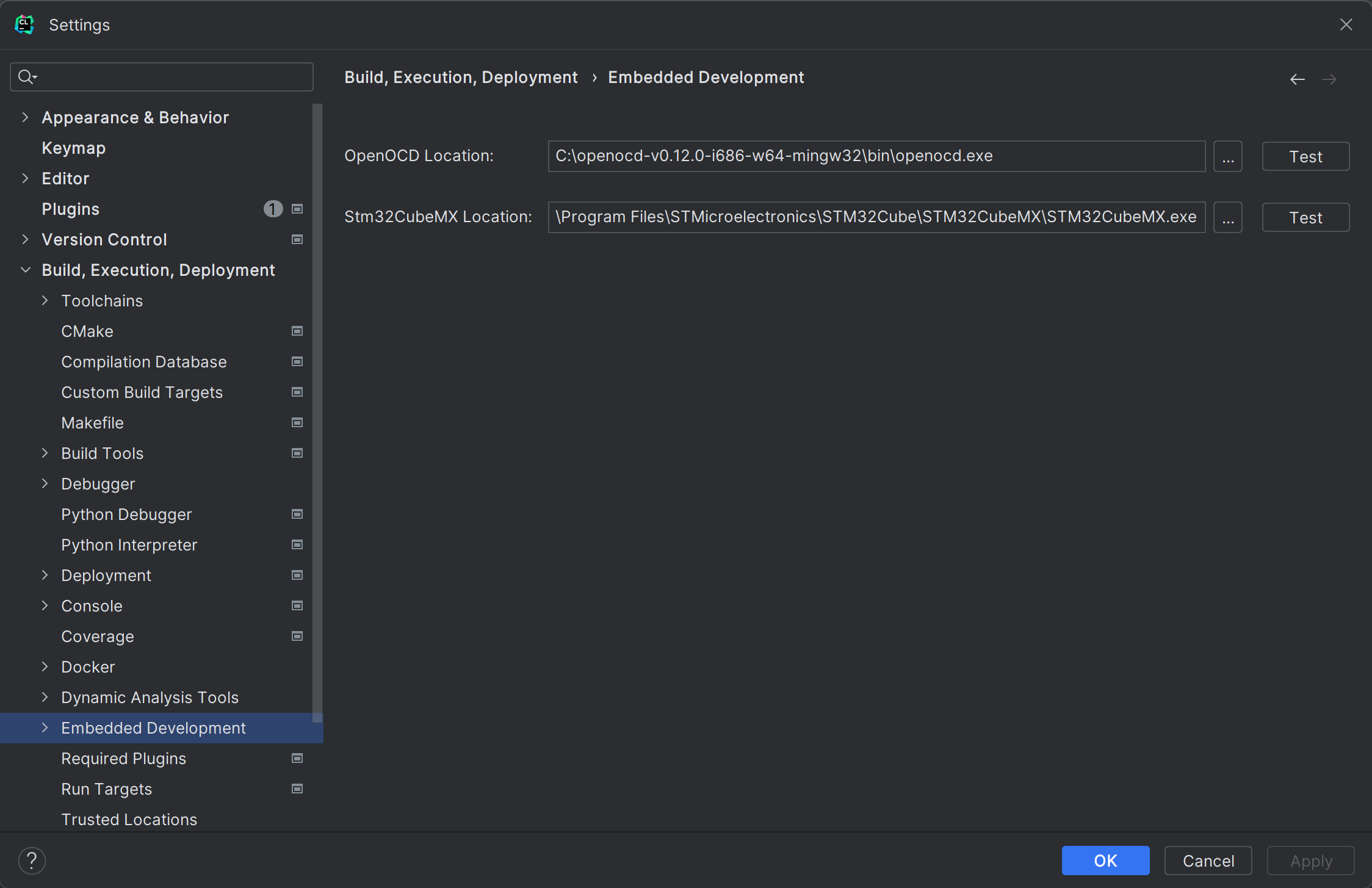
Task: Expand the Console node
Action: click(45, 605)
